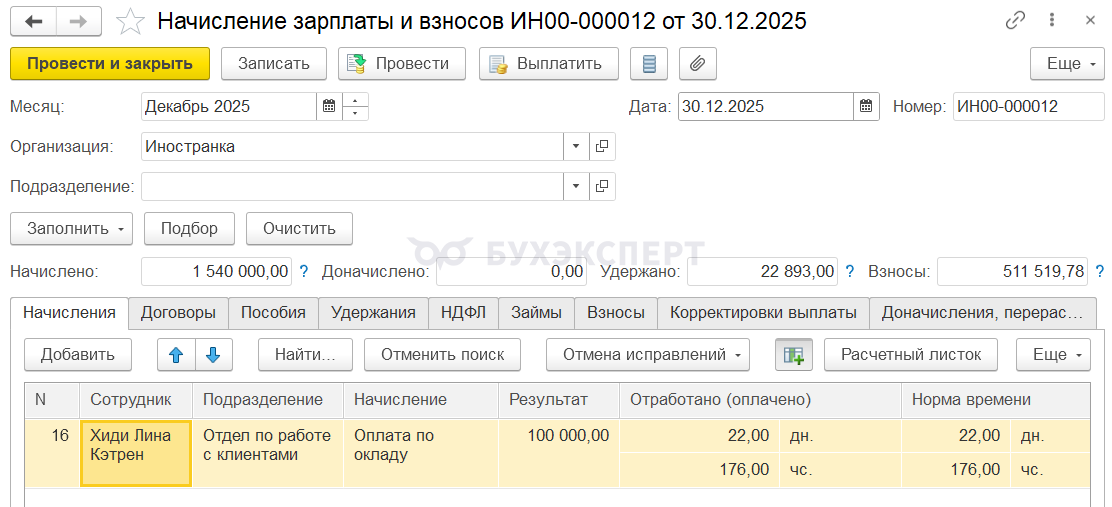Increase the month using the stepper
Screen dimensions: 1112x507
coord(356,100)
